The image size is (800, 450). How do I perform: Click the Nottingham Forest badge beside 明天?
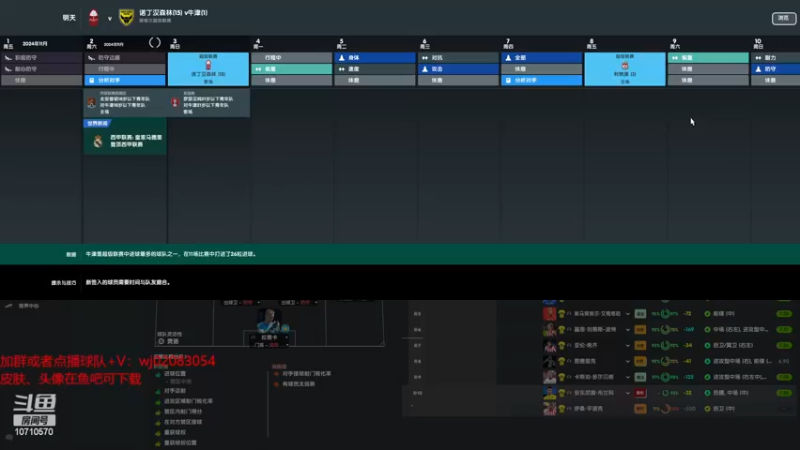pos(93,18)
